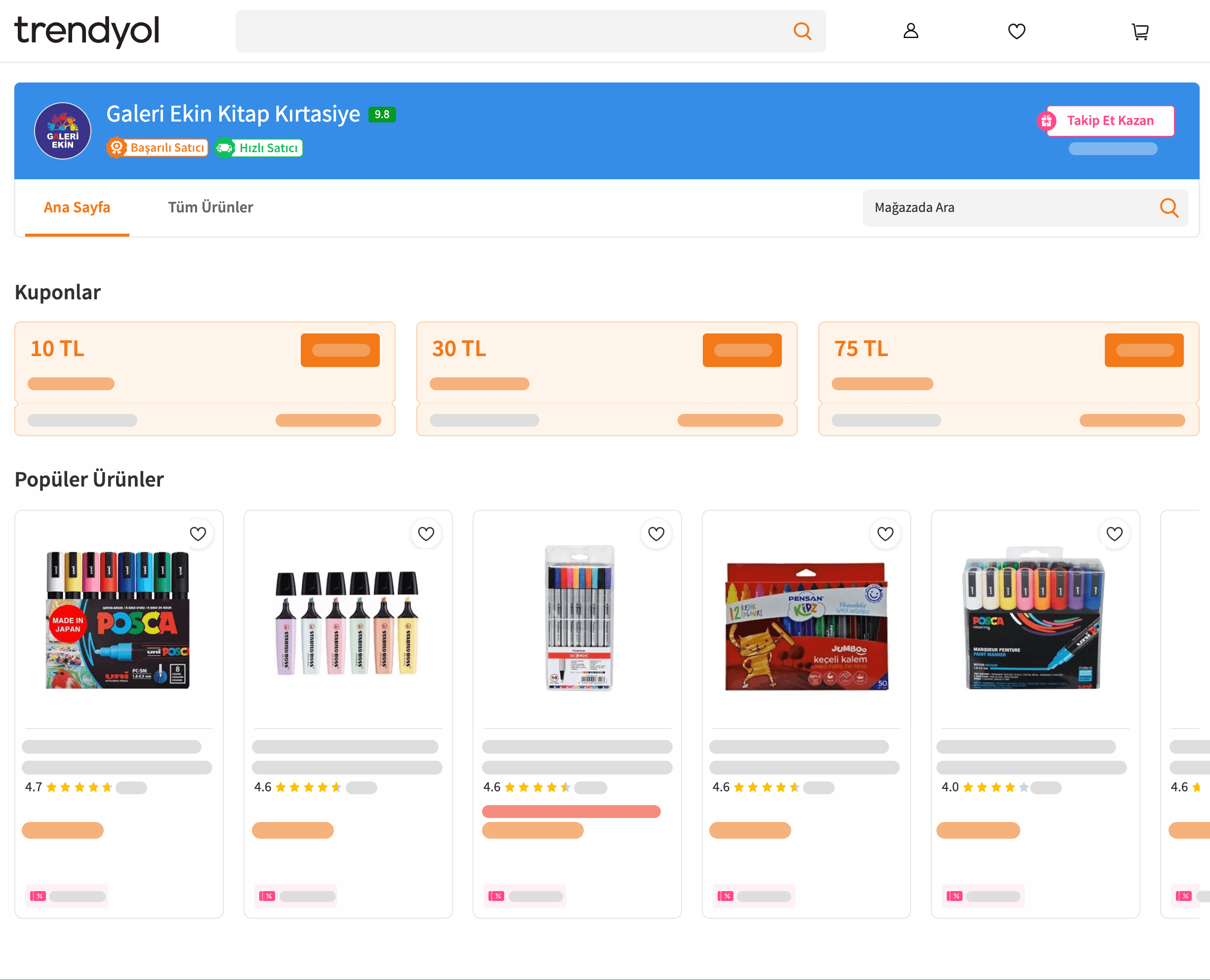Open the favorites heart icon in header
1210x980 pixels.
point(1016,31)
